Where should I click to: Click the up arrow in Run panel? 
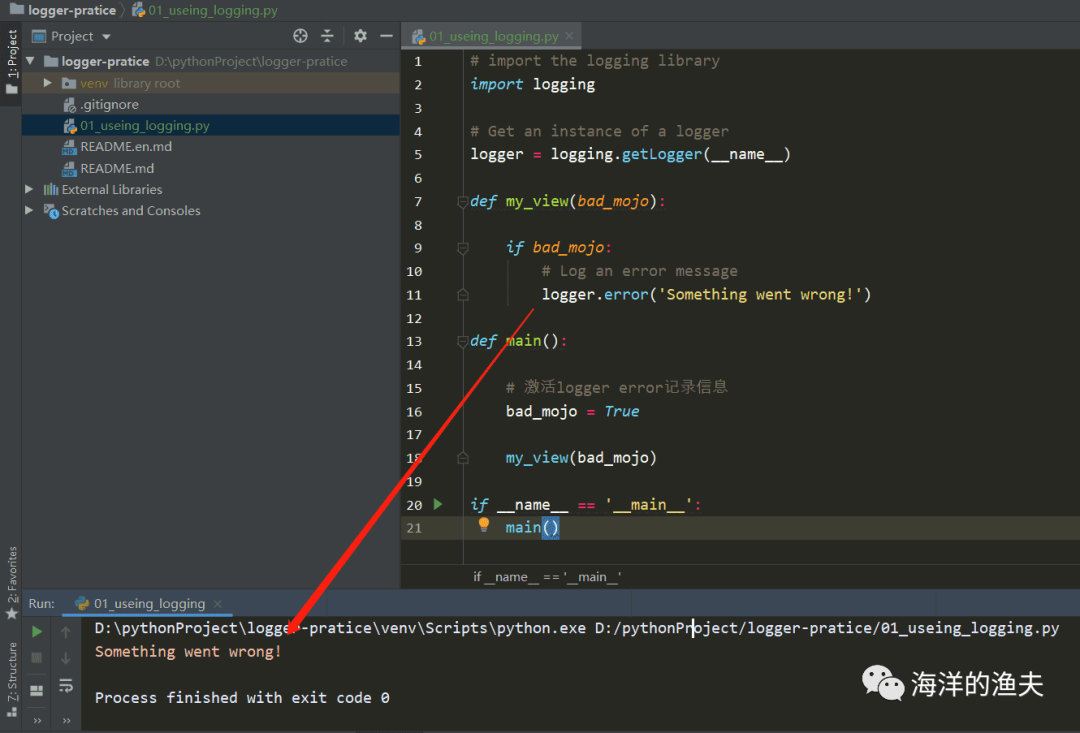coord(65,632)
